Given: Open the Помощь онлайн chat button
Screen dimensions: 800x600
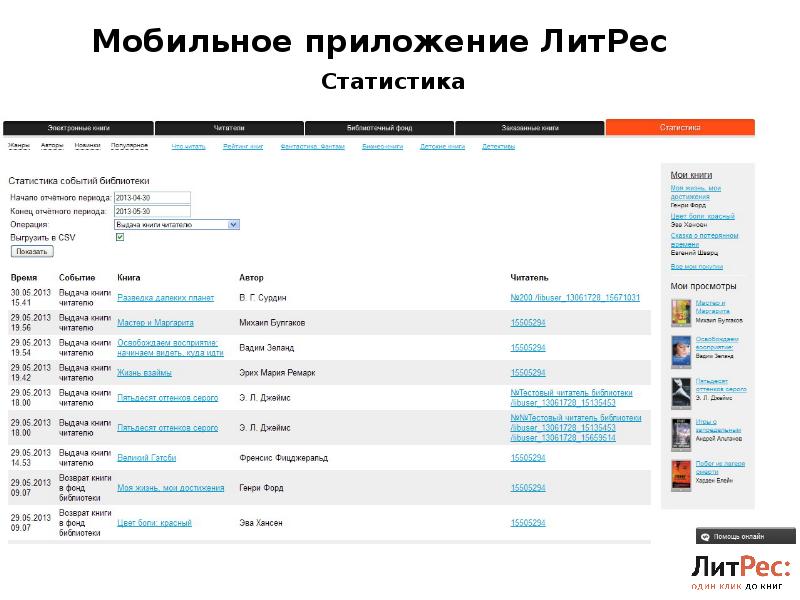Looking at the screenshot, I should coord(745,536).
